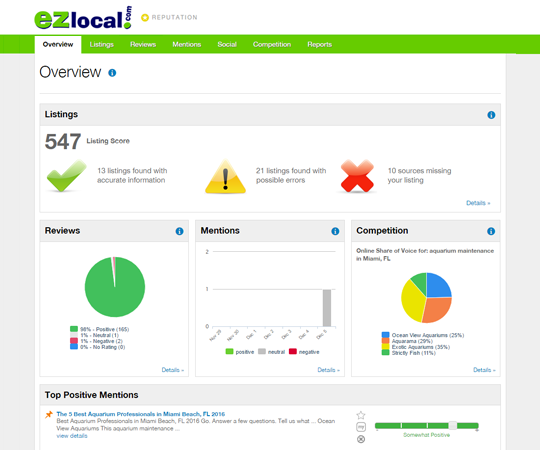
Task: Click Neutral (1) legend entry in Reviews
Action: 95,335
